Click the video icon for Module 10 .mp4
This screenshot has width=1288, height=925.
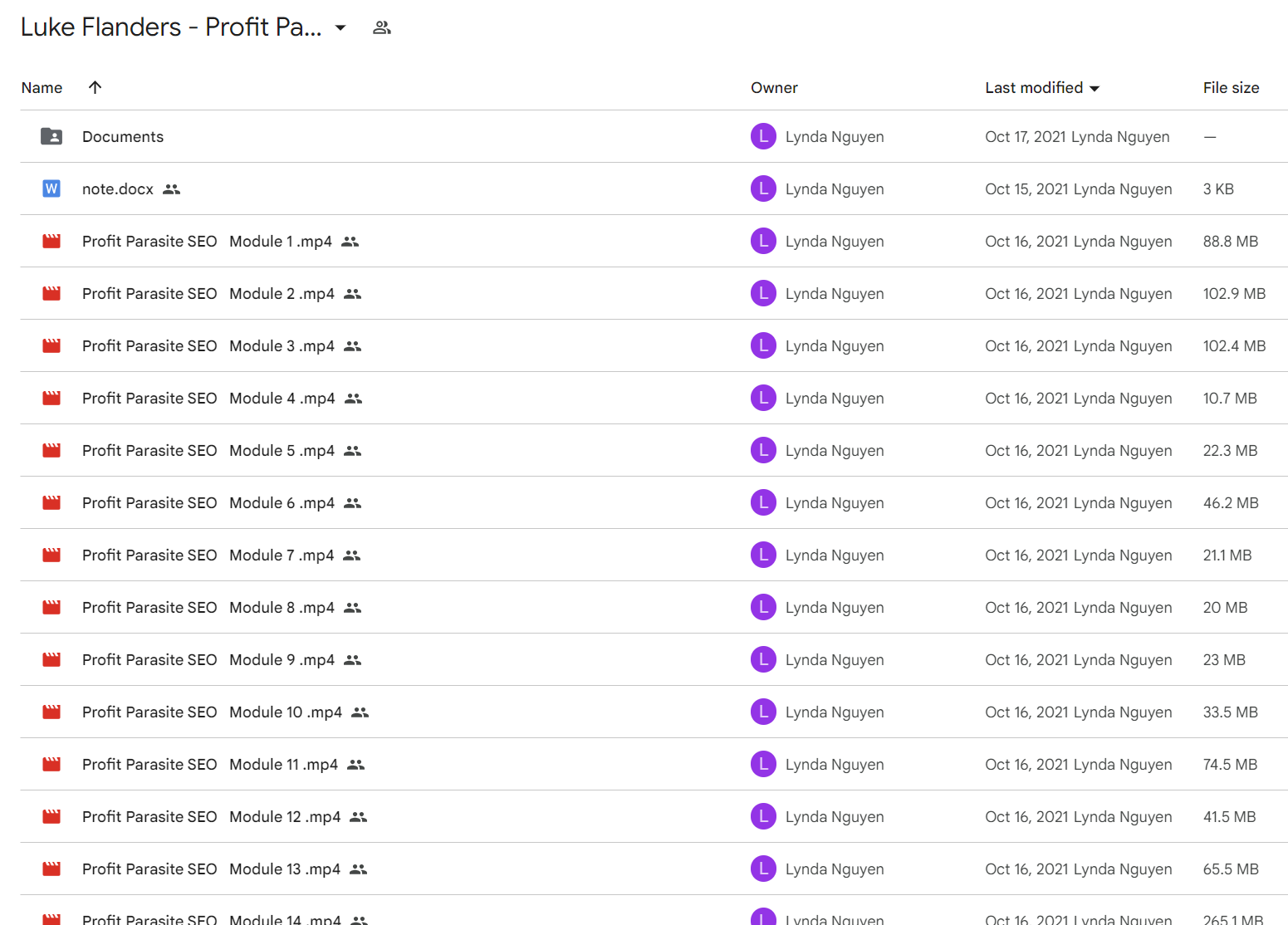click(x=51, y=712)
